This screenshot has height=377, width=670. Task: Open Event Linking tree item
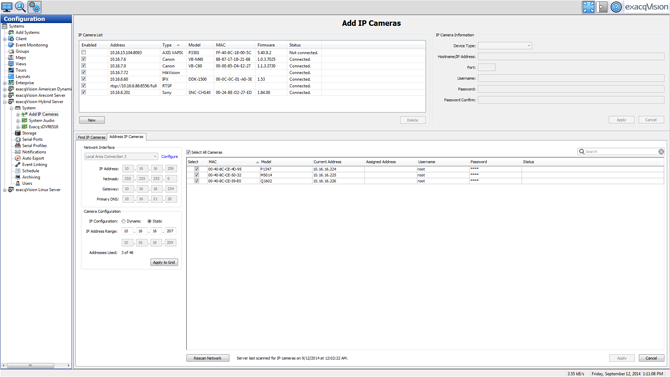pyautogui.click(x=35, y=165)
